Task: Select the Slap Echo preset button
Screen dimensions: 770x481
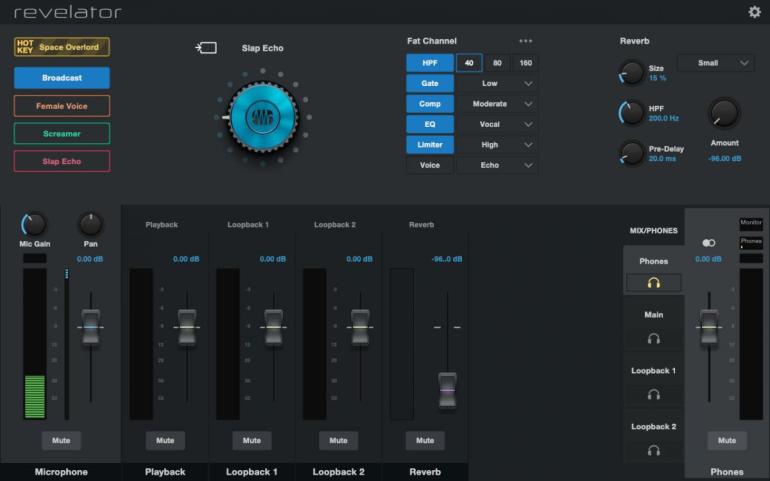Action: [62, 161]
